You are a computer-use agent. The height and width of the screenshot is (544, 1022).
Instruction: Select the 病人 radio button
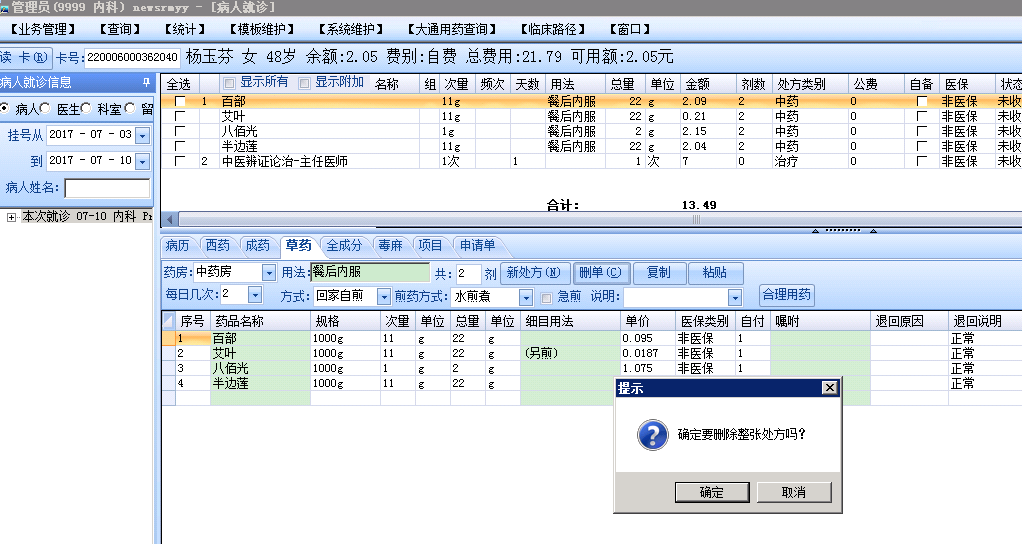click(x=5, y=108)
